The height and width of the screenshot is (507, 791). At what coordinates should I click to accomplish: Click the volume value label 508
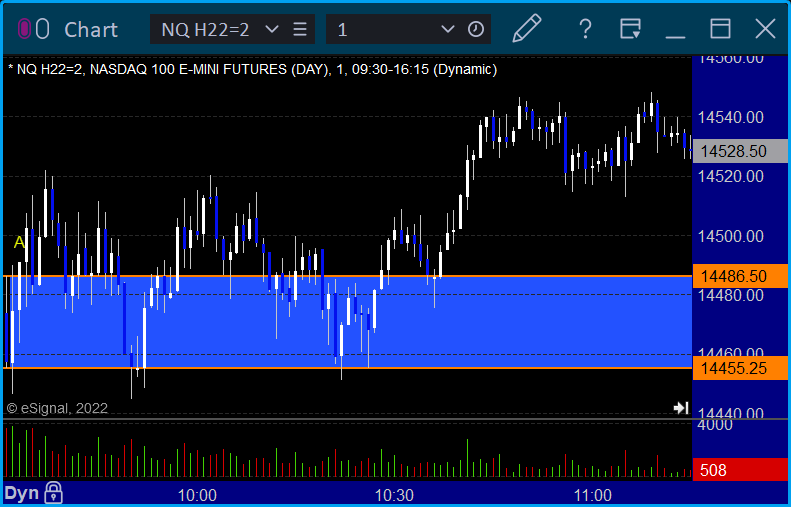[740, 470]
